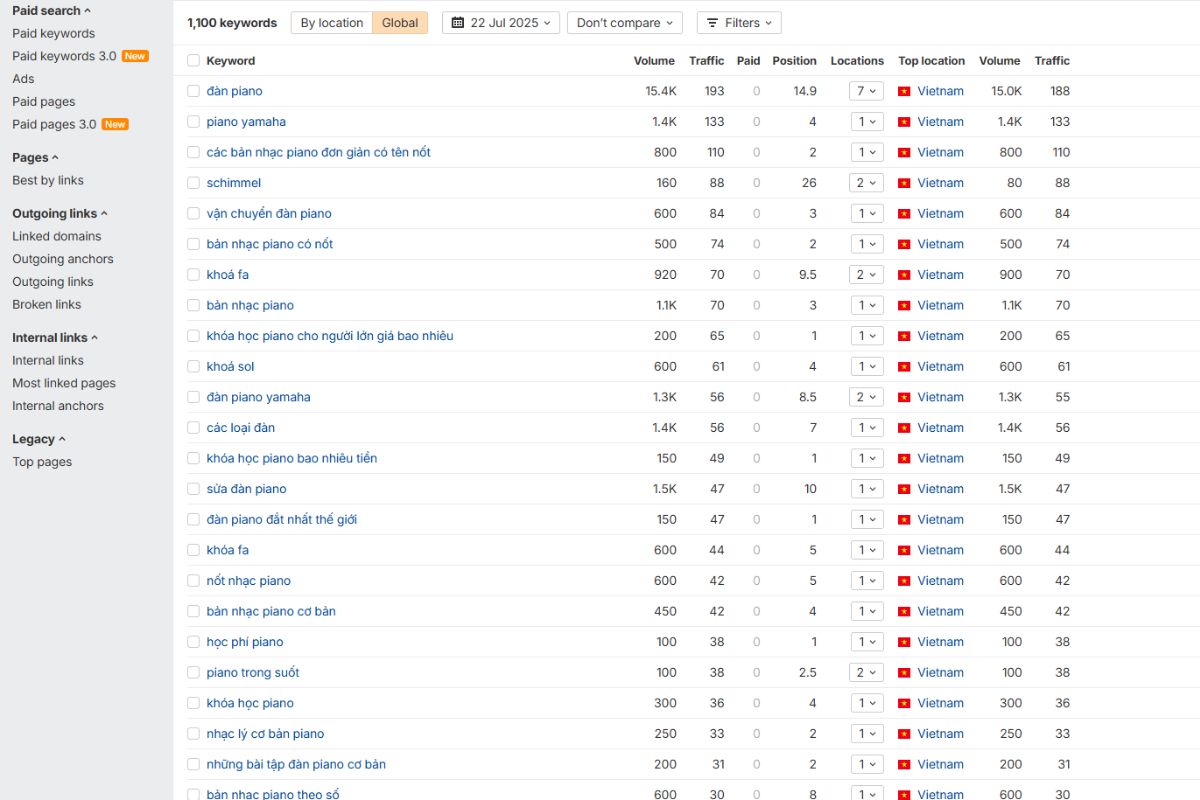The image size is (1200, 800).
Task: Click the Vietnam flag in schimmel row
Action: [x=904, y=183]
